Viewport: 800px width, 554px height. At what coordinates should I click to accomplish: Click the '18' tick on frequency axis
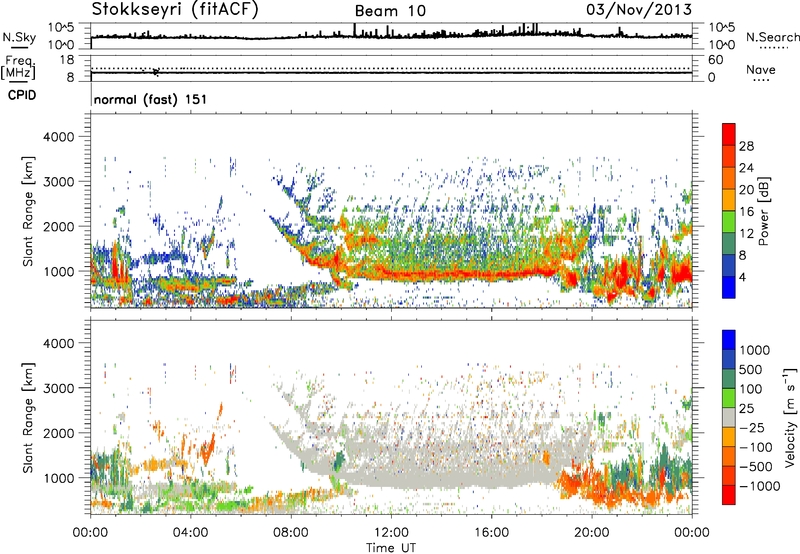pos(67,60)
